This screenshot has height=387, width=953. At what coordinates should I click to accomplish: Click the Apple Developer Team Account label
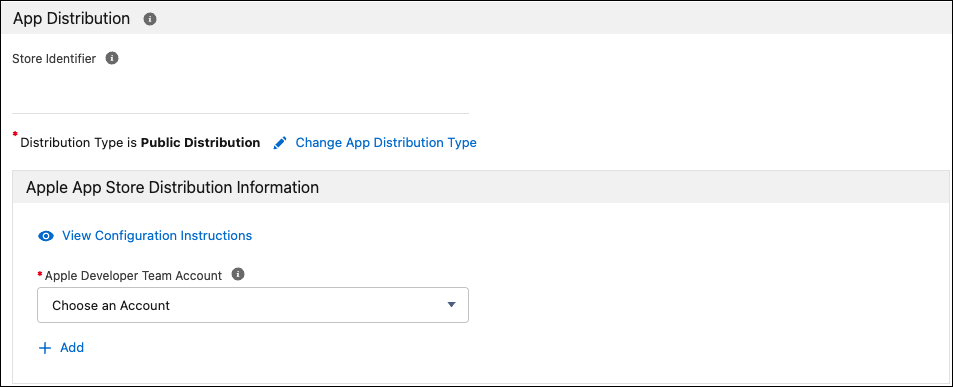tap(134, 275)
